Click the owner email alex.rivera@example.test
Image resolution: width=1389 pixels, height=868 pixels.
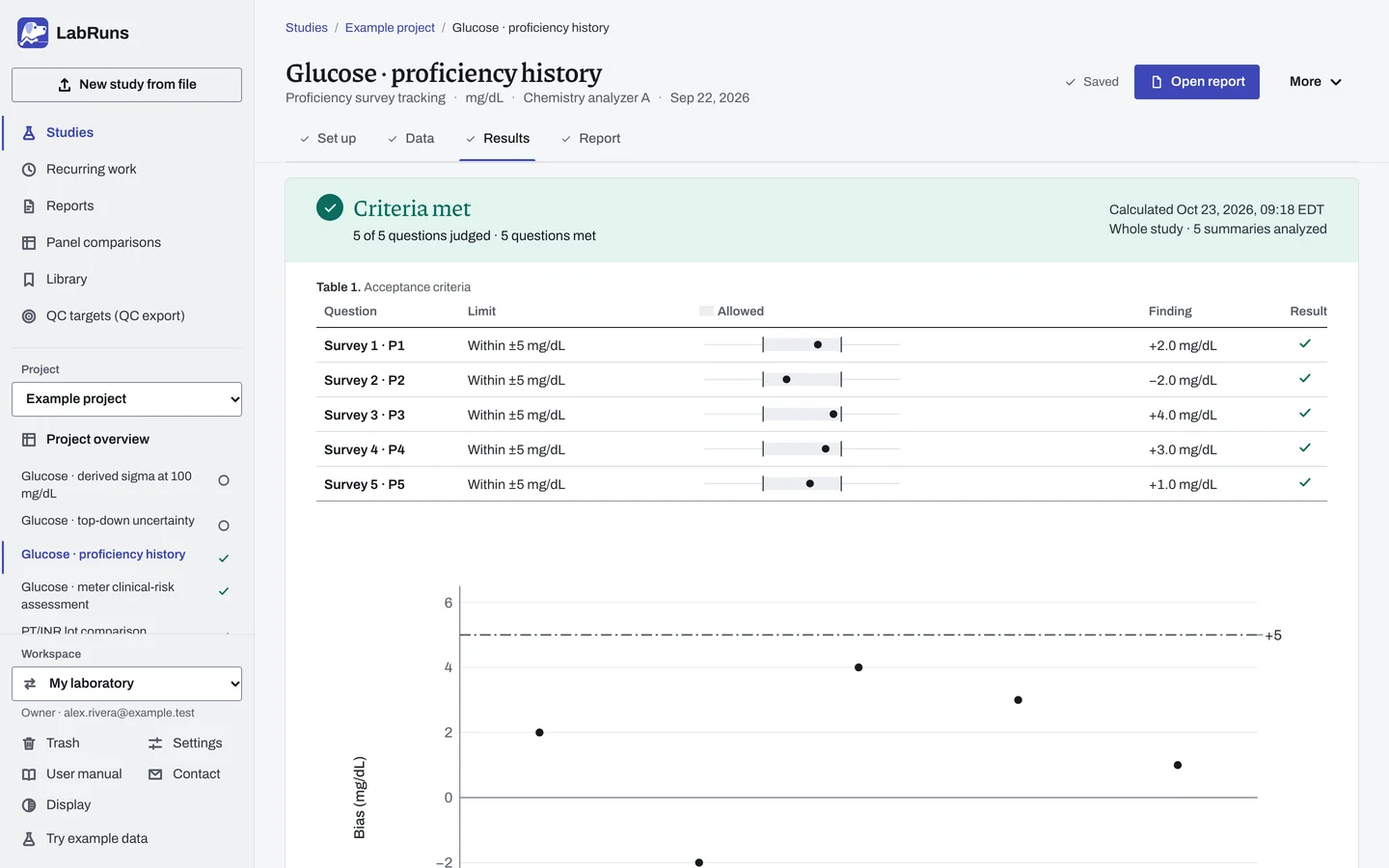(129, 714)
